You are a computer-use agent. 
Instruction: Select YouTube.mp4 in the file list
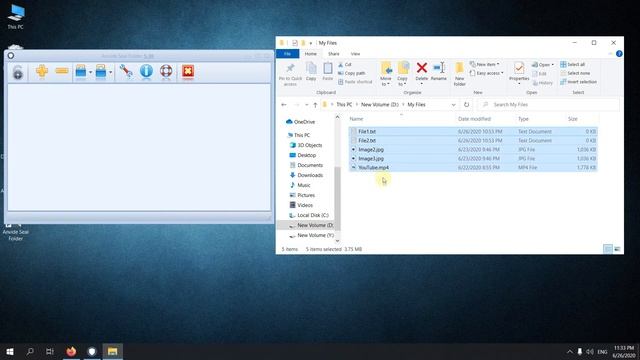(473, 167)
